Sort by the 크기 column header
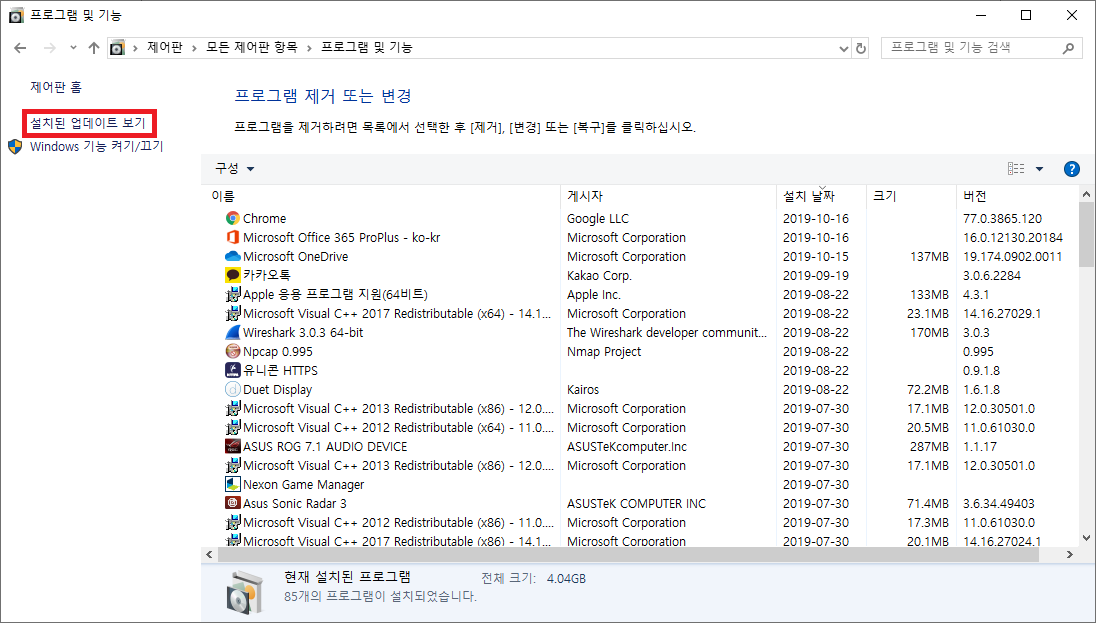This screenshot has height=623, width=1096. [x=911, y=196]
